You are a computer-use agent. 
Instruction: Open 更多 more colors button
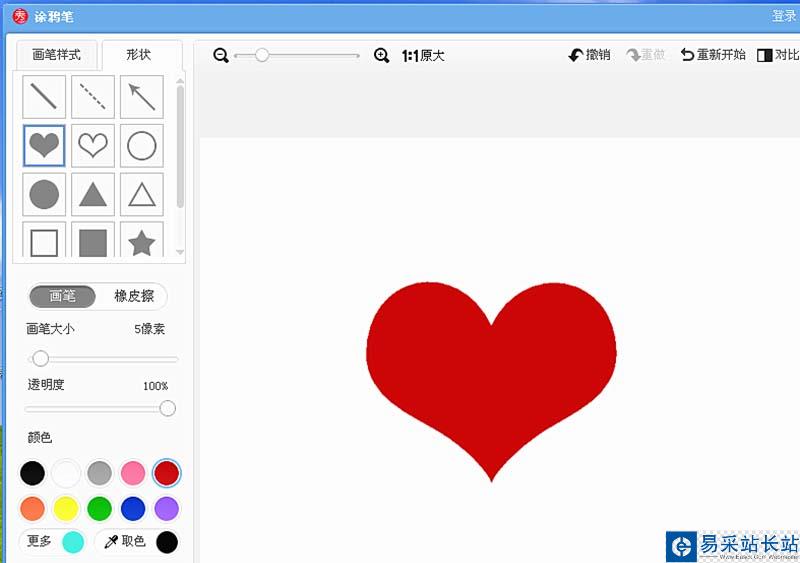[x=53, y=542]
